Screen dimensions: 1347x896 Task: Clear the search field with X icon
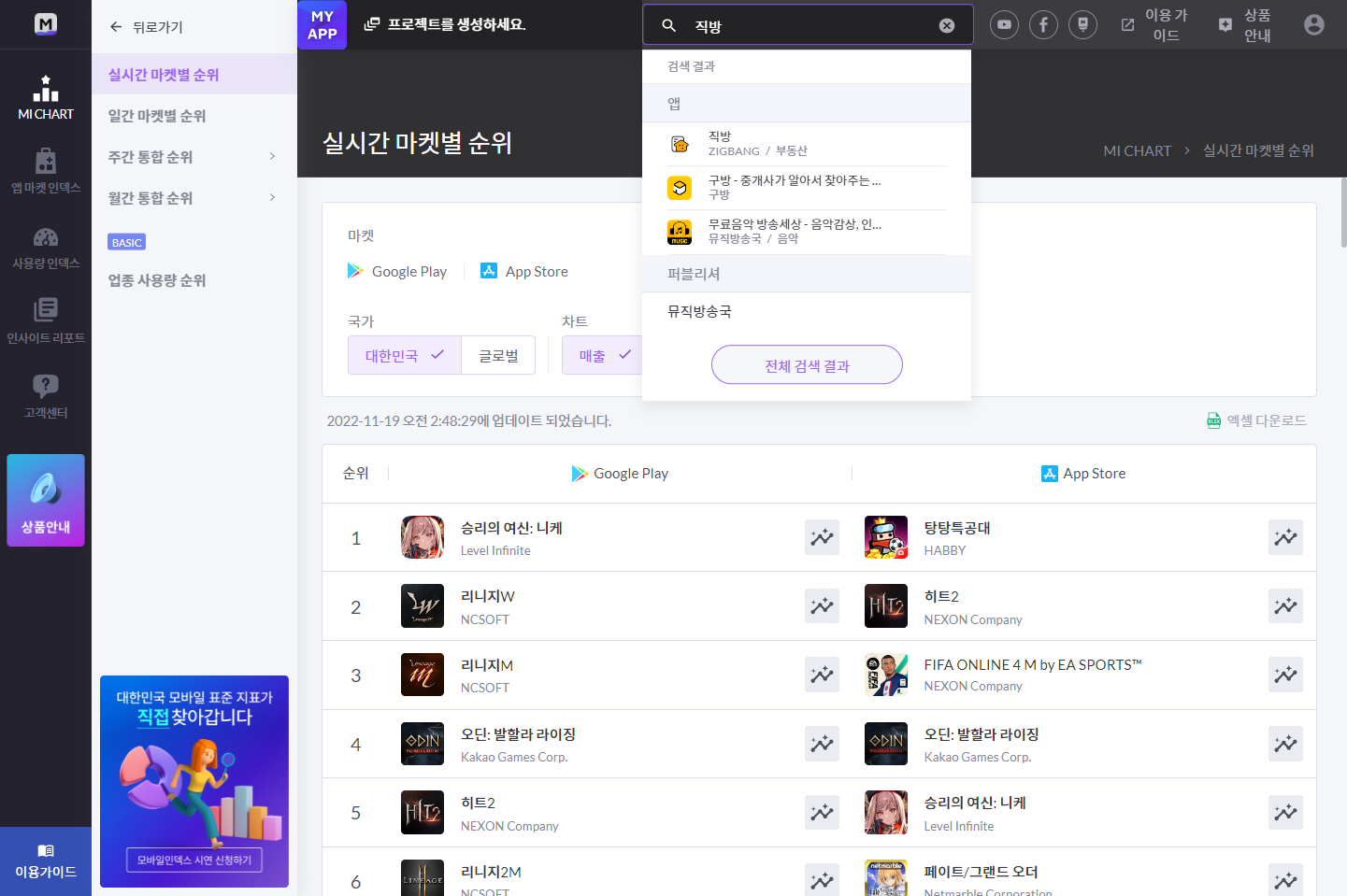(947, 25)
